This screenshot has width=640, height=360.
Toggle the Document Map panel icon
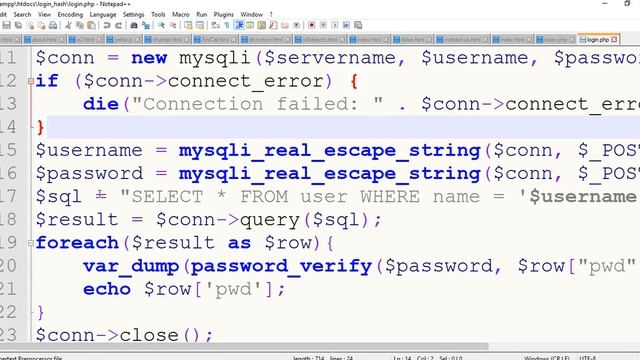[262, 25]
